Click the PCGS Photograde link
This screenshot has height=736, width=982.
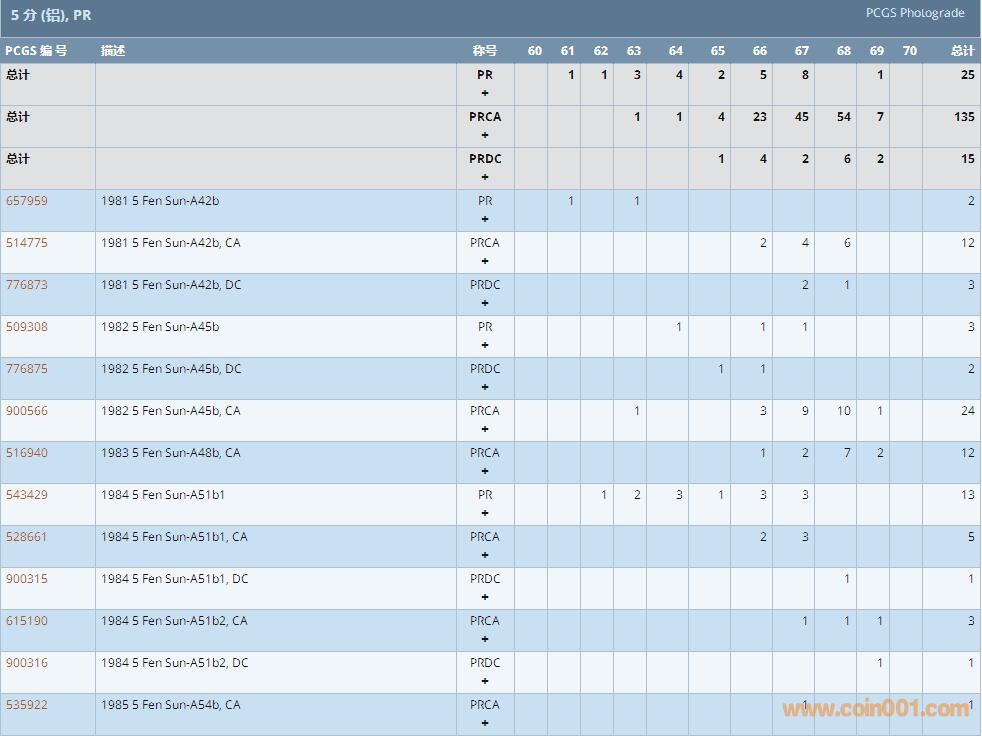coord(914,13)
